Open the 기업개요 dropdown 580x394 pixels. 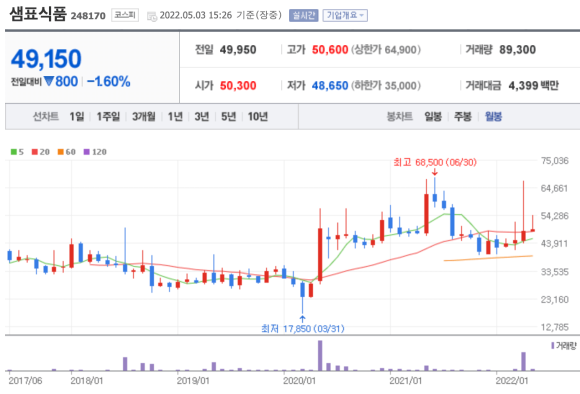coord(345,15)
